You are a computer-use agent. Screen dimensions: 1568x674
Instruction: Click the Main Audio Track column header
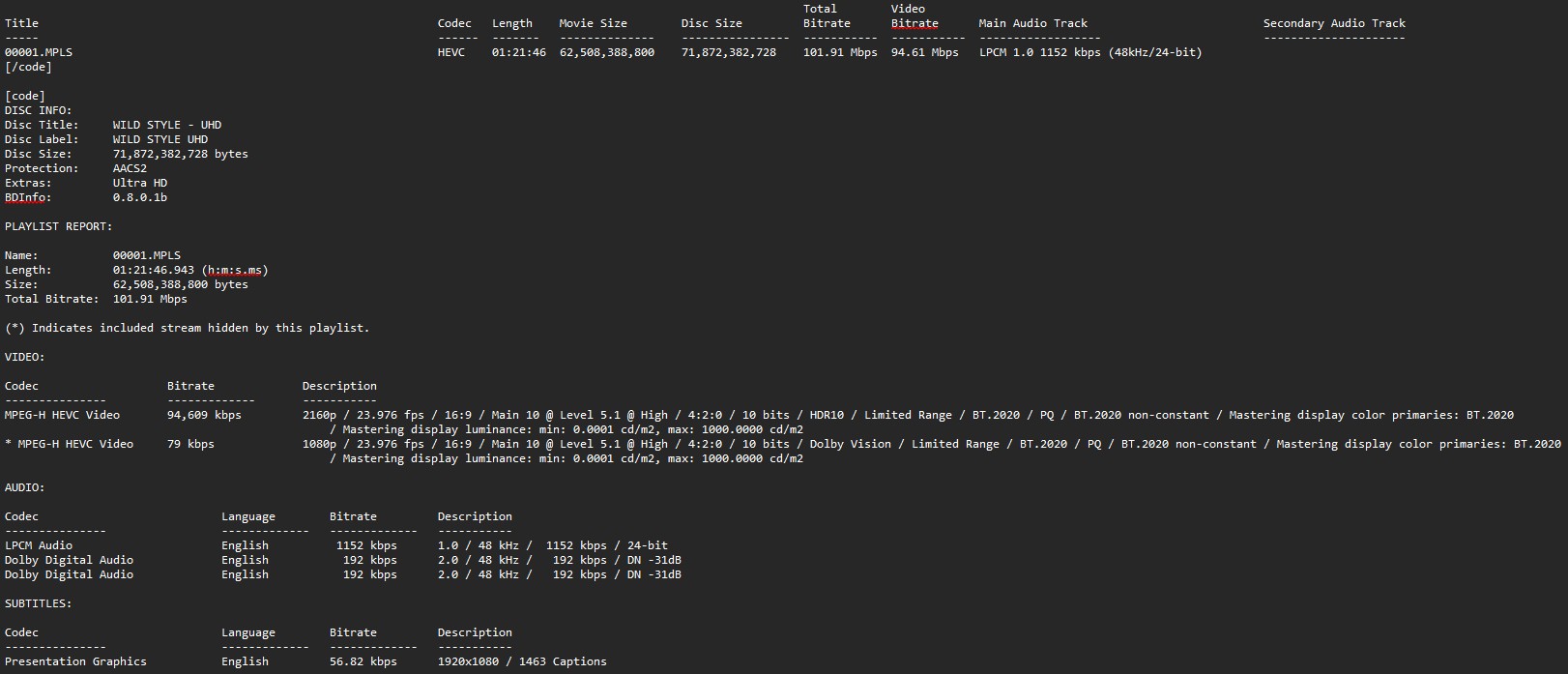click(1032, 23)
